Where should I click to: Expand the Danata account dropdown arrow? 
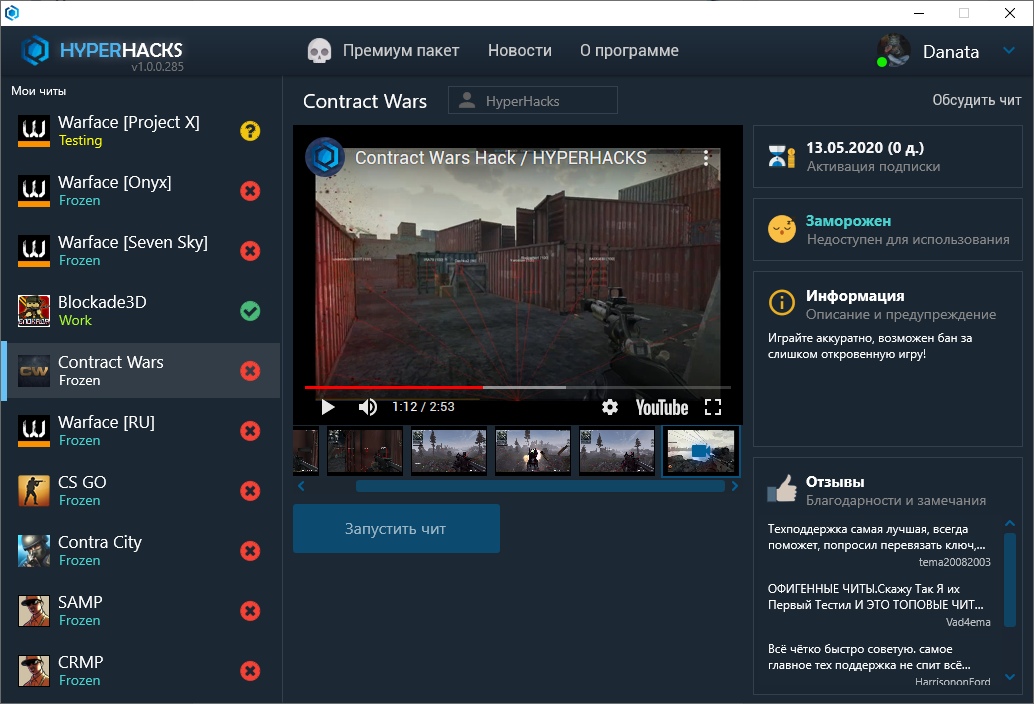(1008, 52)
